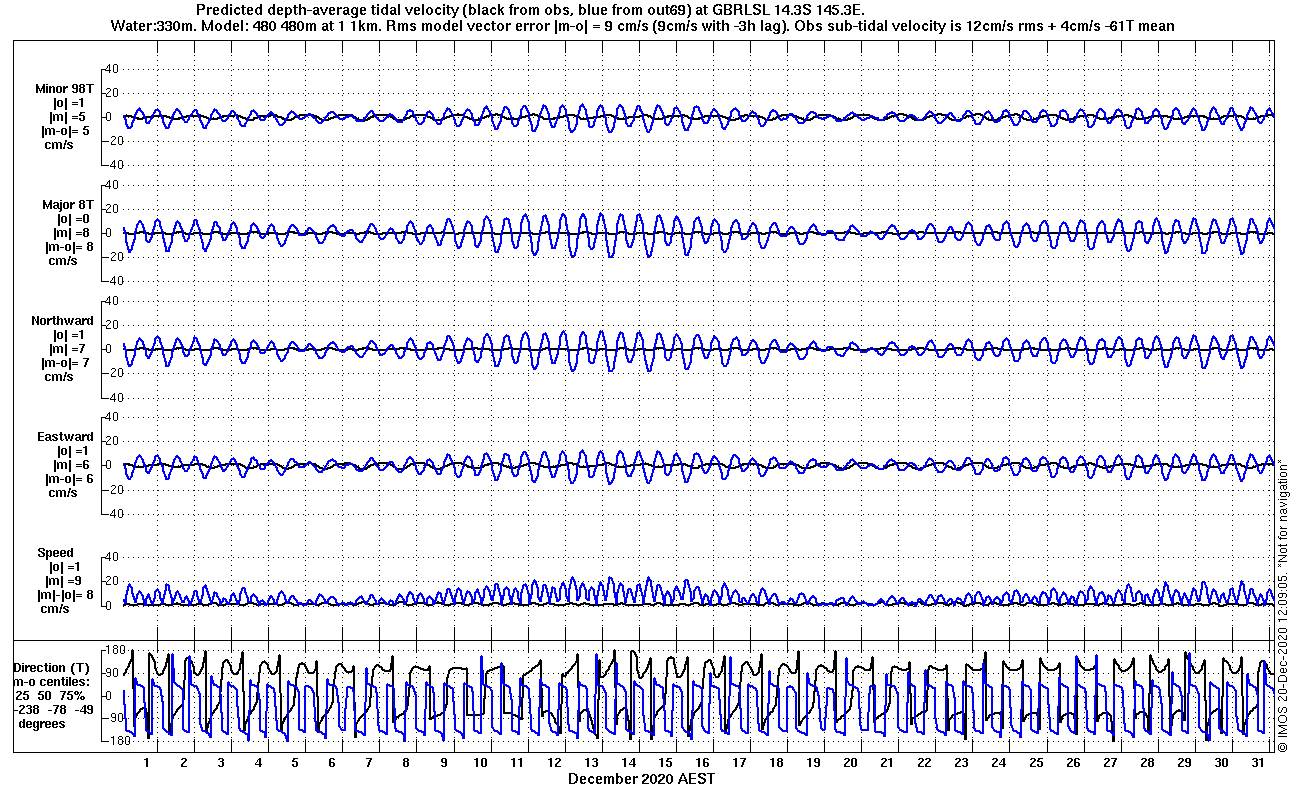Click day '20' tick label on the date axis
Image resolution: width=1300 pixels, height=800 pixels.
(x=850, y=763)
